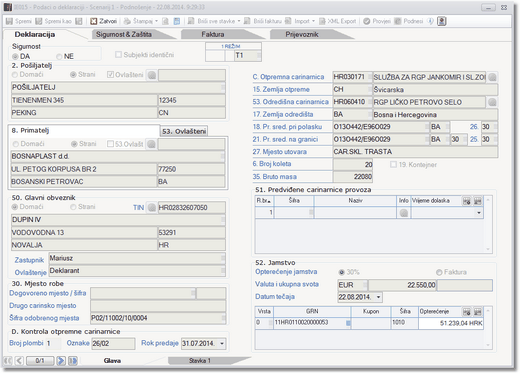The image size is (520, 374).
Task: Toggle the Subjekti identični checkbox
Action: point(118,54)
